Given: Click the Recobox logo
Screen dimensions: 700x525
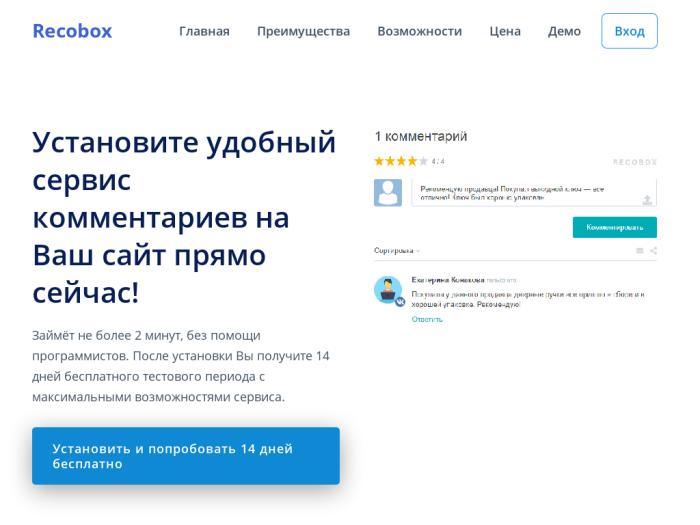Looking at the screenshot, I should click(x=72, y=31).
